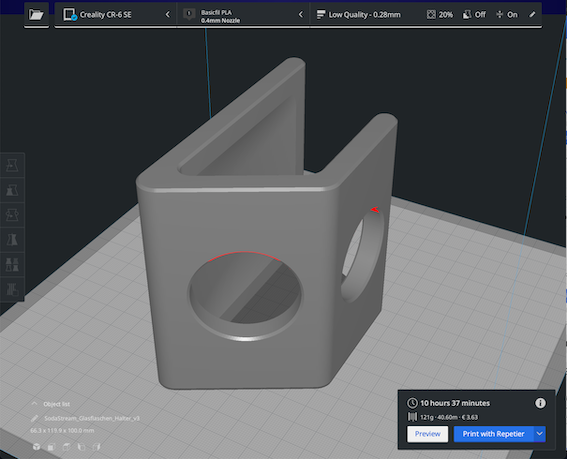The height and width of the screenshot is (459, 567).
Task: Select the Mirror tool in left toolbar
Action: [x=12, y=239]
